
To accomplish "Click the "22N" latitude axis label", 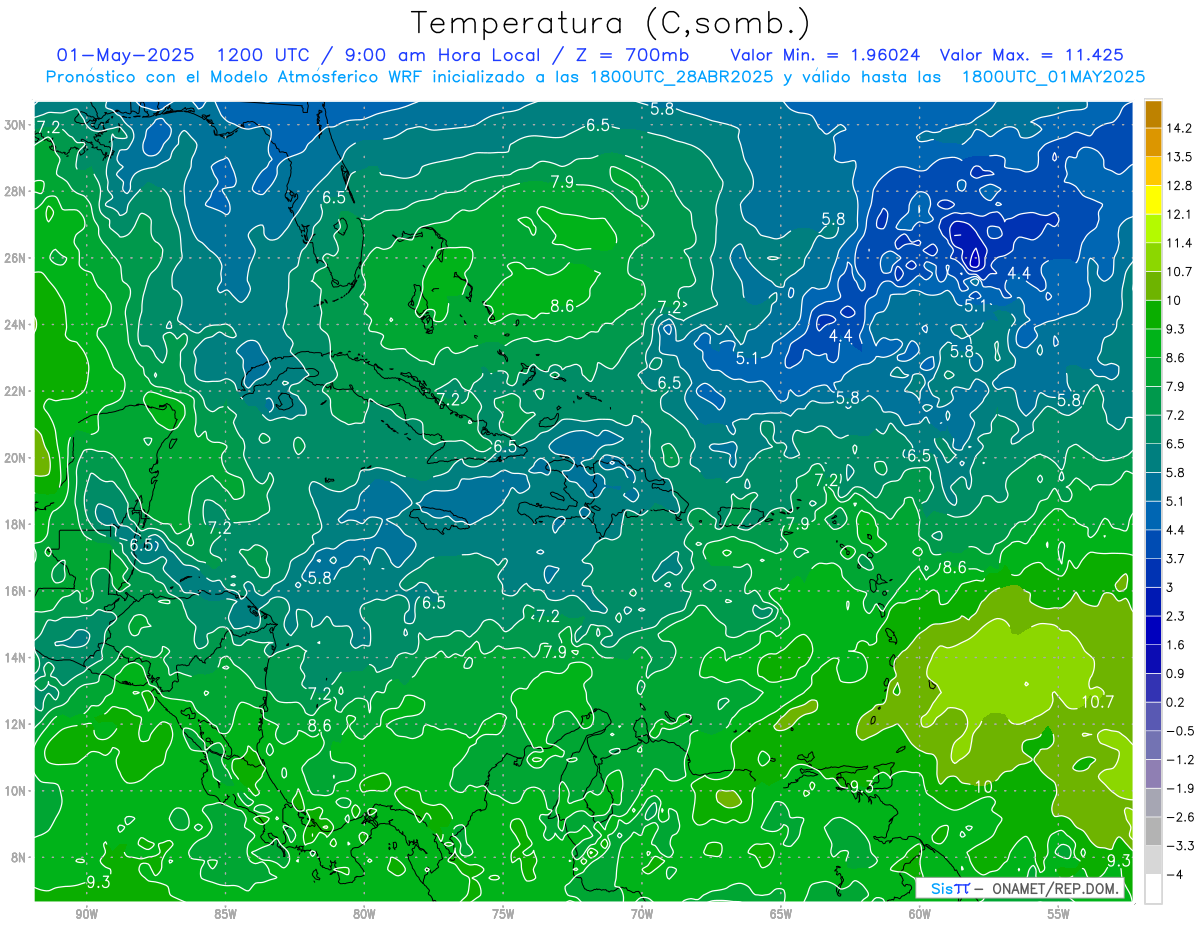I will coord(13,391).
